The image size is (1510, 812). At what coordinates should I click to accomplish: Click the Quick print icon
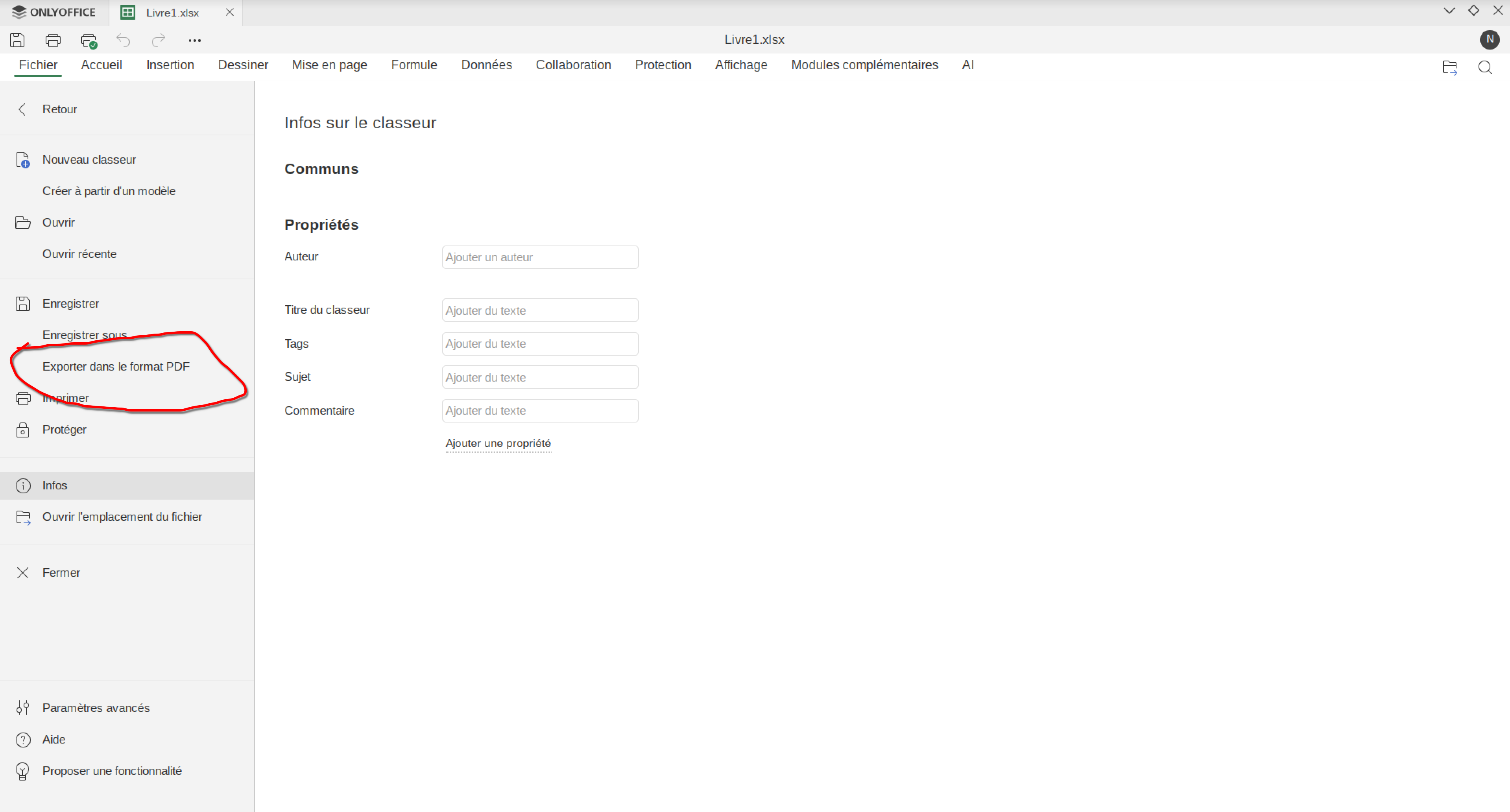pos(89,41)
